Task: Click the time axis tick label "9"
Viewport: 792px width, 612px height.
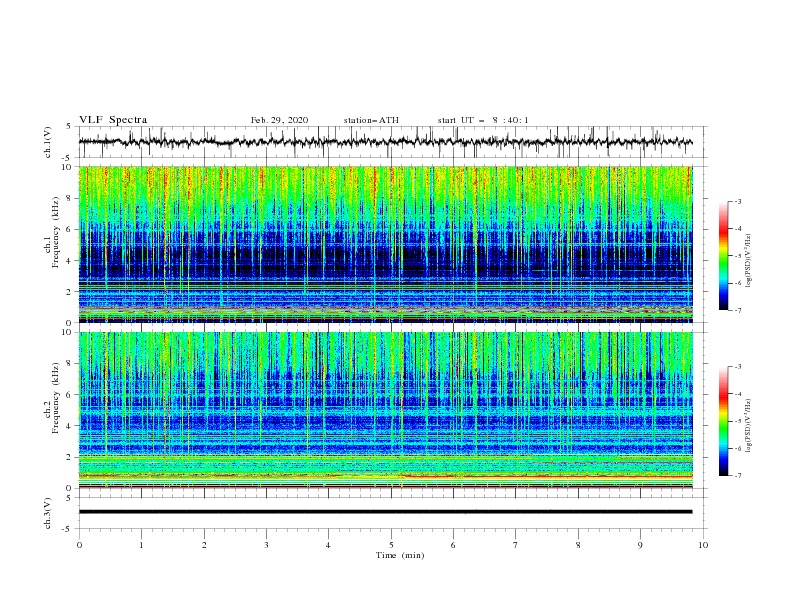Action: click(640, 545)
